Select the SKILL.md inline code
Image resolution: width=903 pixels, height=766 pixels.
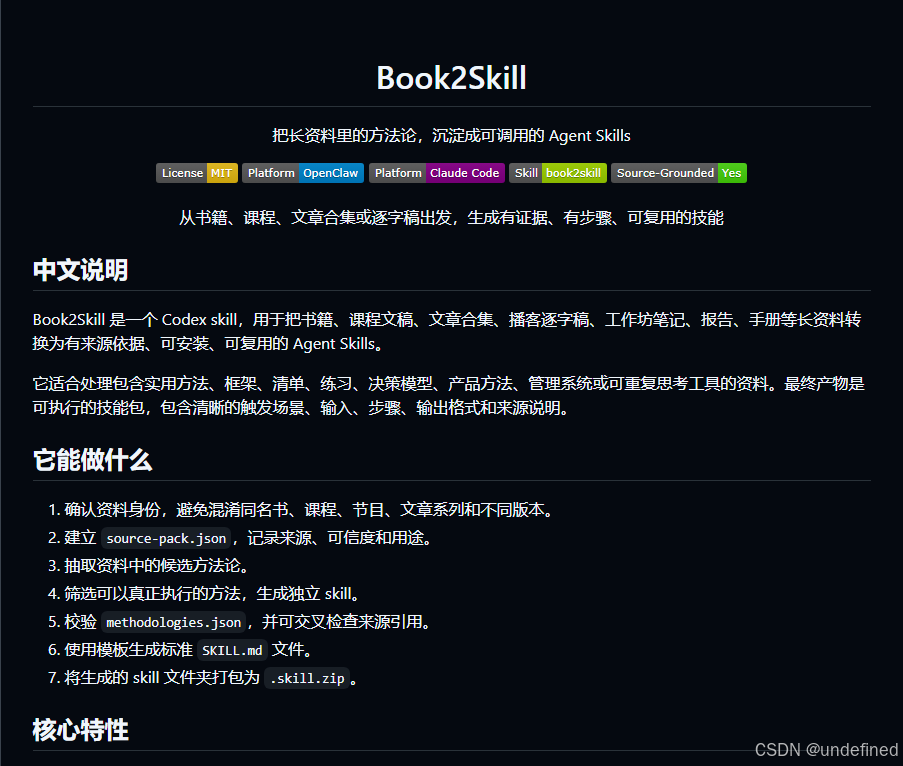click(x=232, y=650)
